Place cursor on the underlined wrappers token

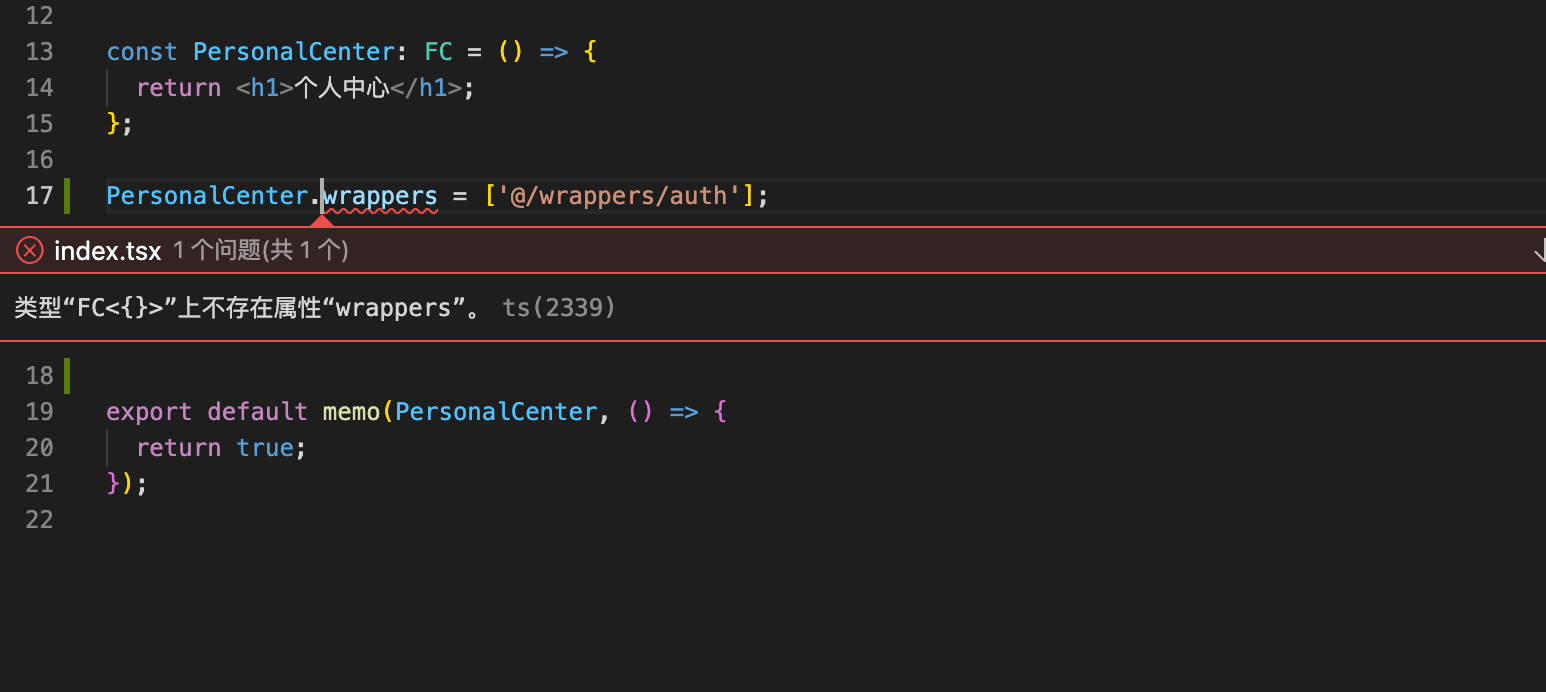pos(379,196)
